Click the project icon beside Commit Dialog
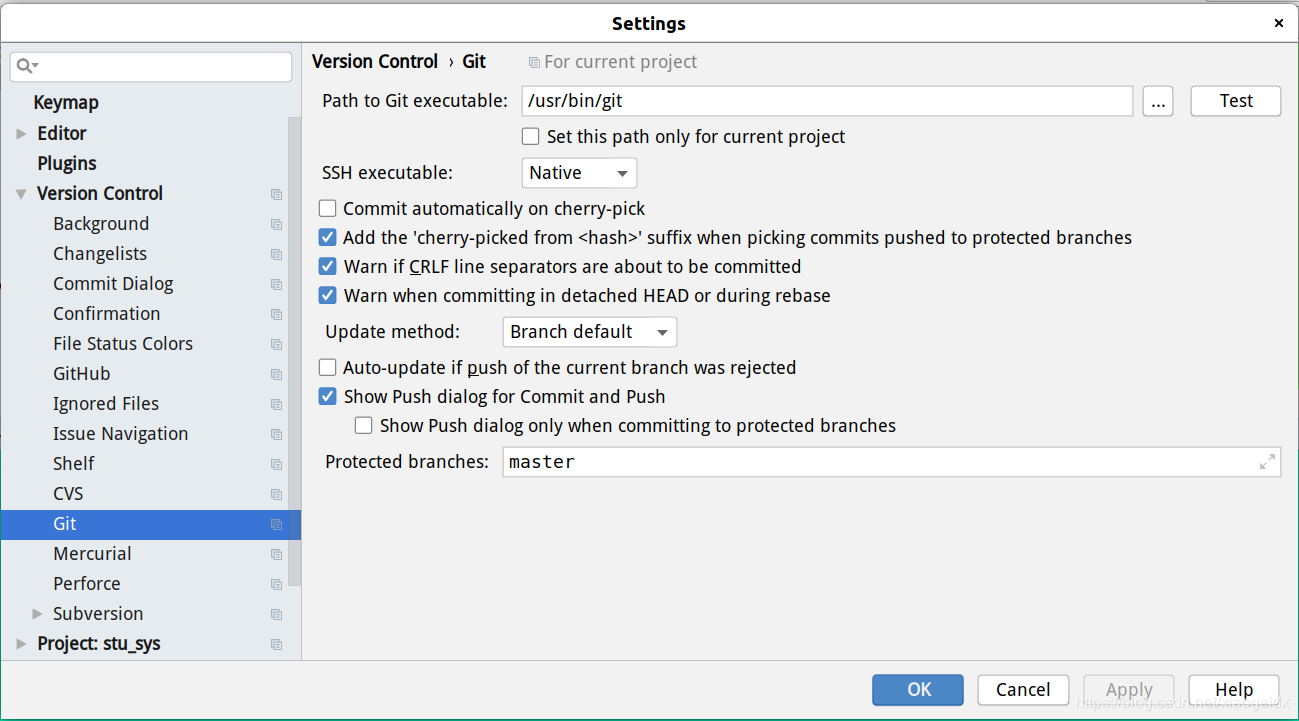1299x721 pixels. [277, 284]
